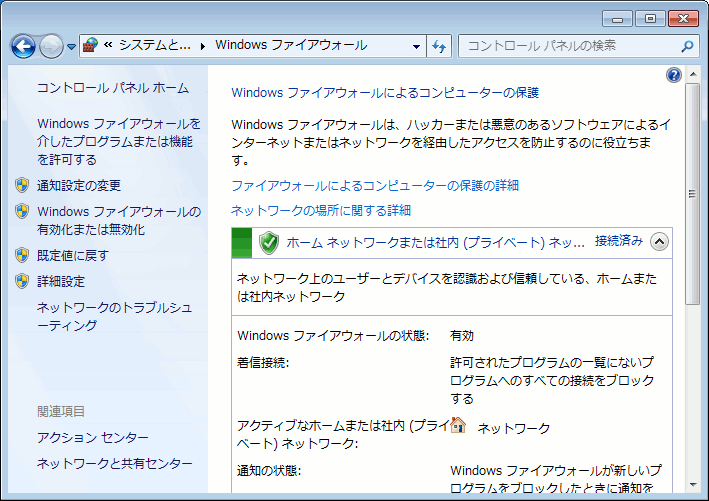Click the firewall icon in address bar

click(90, 46)
